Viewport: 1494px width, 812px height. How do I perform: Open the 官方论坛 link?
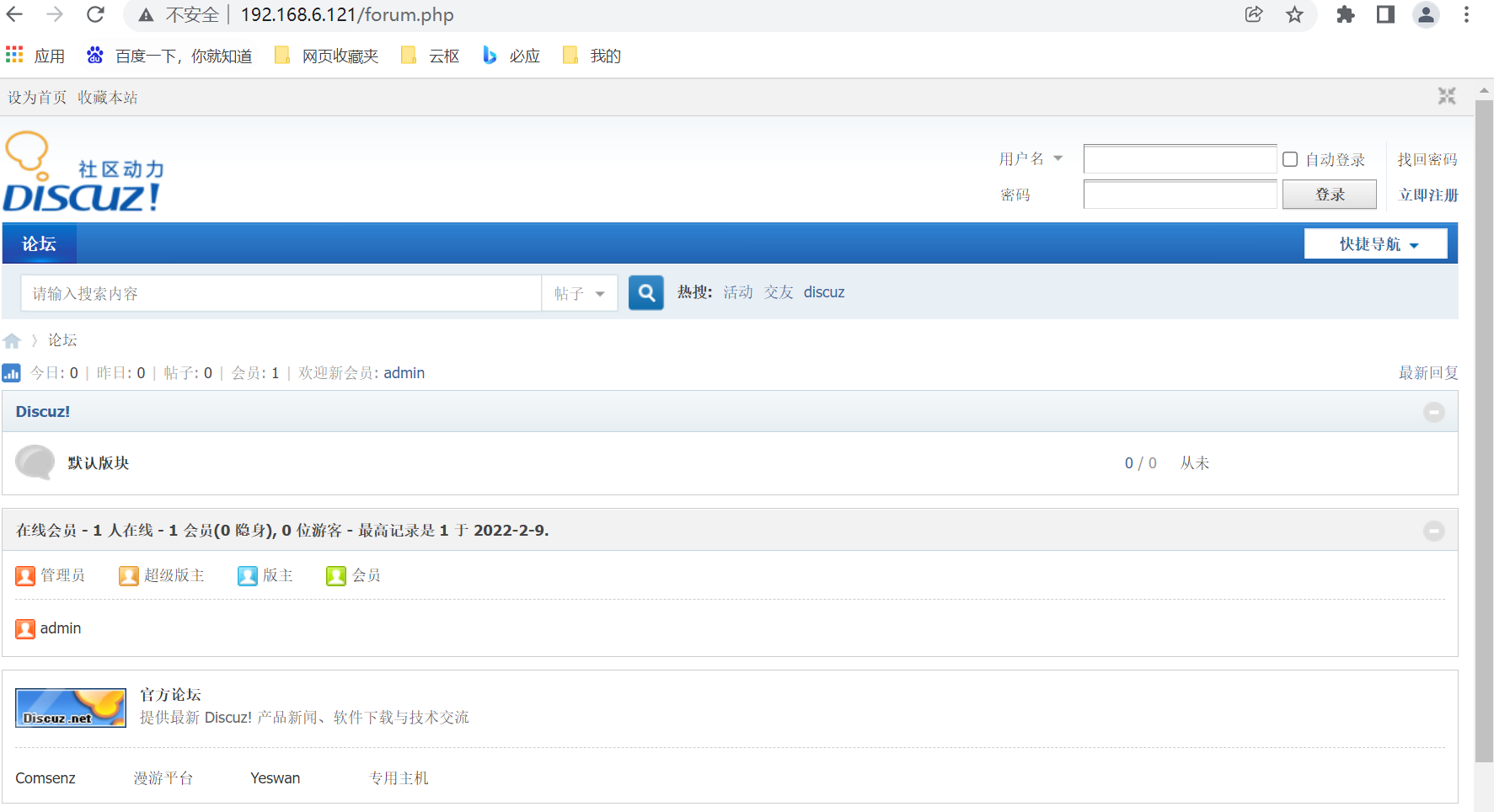click(170, 695)
